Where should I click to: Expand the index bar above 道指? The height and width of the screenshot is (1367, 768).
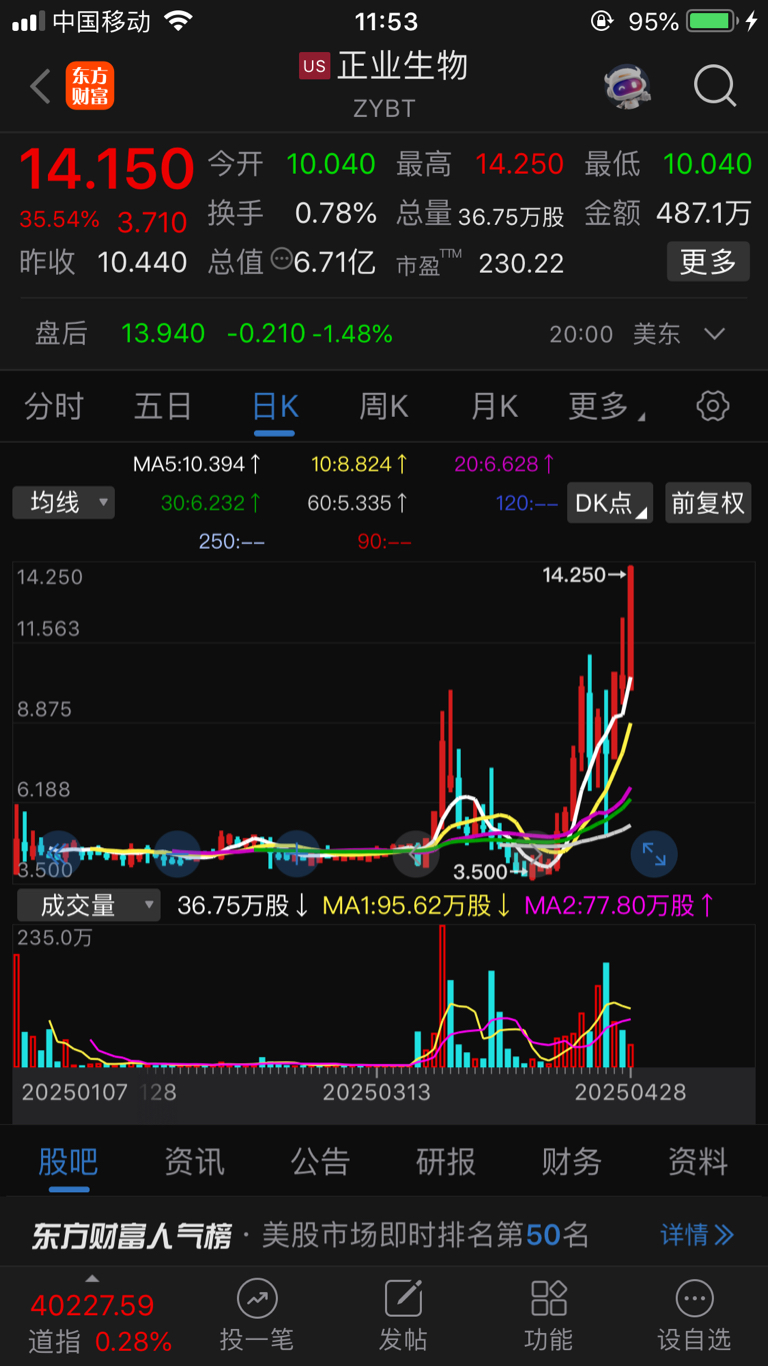92,1278
